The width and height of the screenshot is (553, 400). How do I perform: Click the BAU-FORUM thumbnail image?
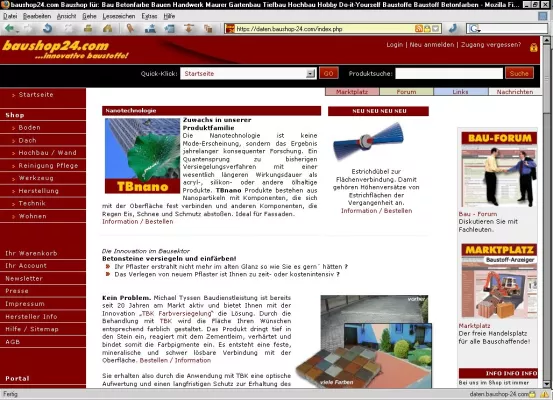click(499, 169)
